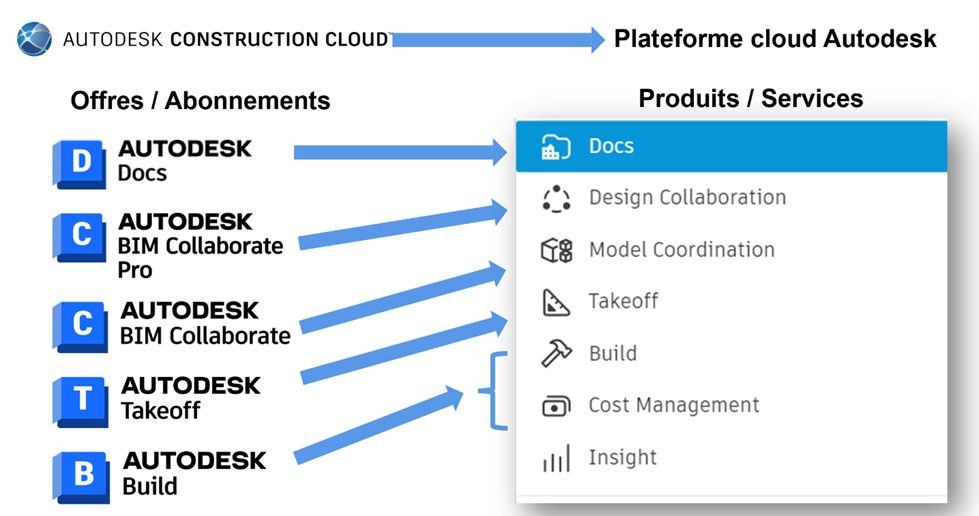Click the 'AUTODESK BIM Collaborate' offer label
The height and width of the screenshot is (516, 979).
[205, 323]
